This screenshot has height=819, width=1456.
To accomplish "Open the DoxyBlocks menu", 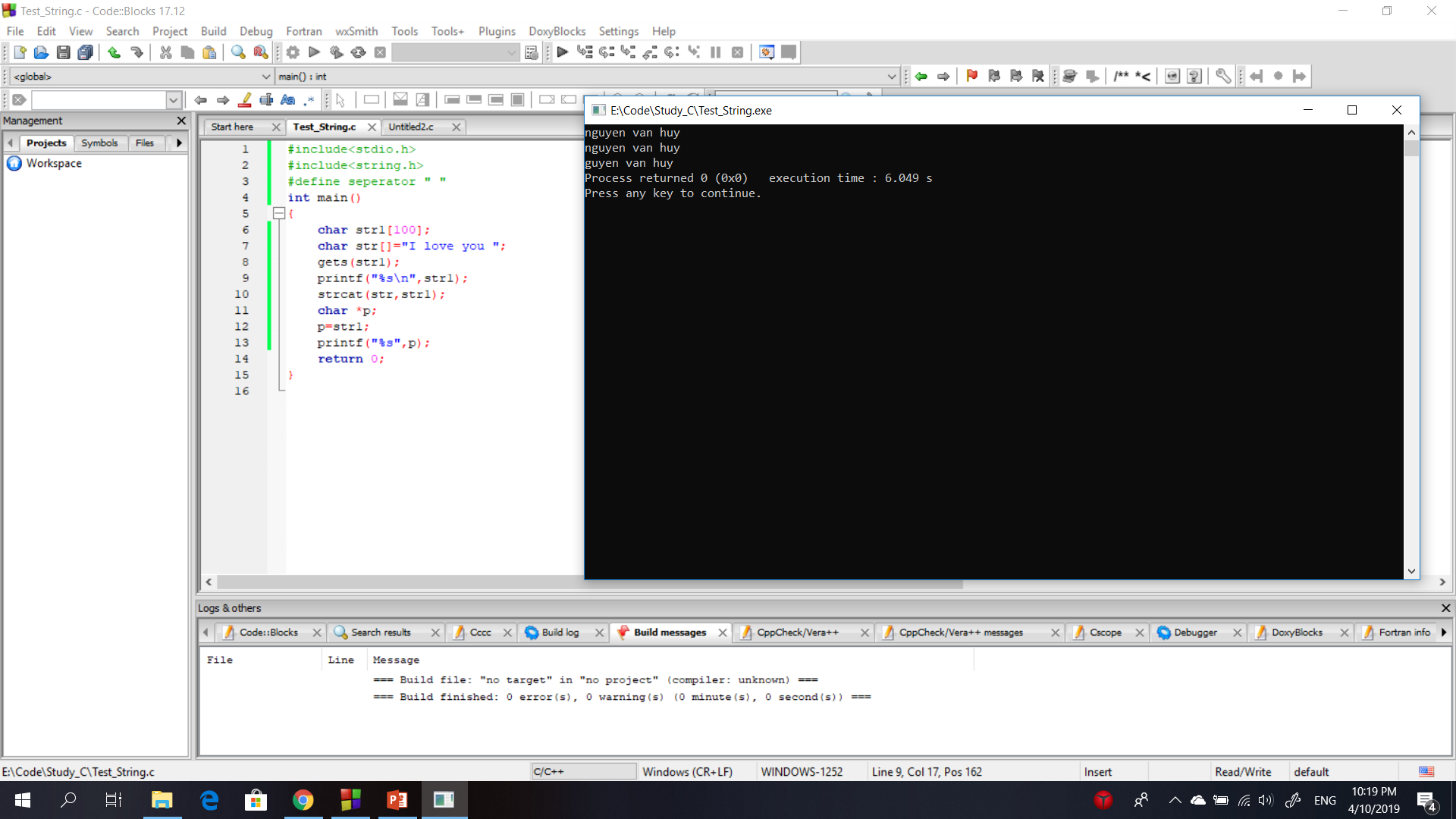I will click(x=557, y=31).
